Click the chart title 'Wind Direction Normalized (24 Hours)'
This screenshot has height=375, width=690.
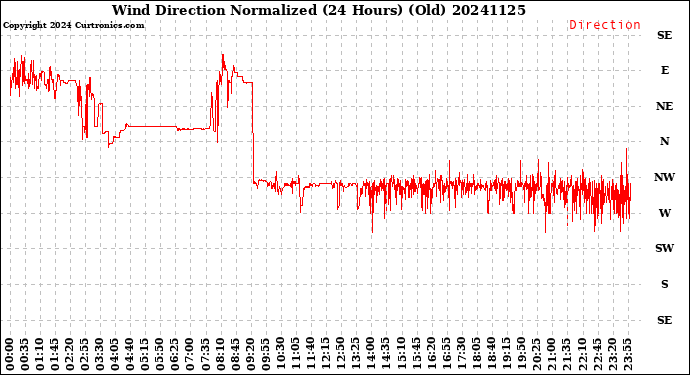tap(257, 10)
